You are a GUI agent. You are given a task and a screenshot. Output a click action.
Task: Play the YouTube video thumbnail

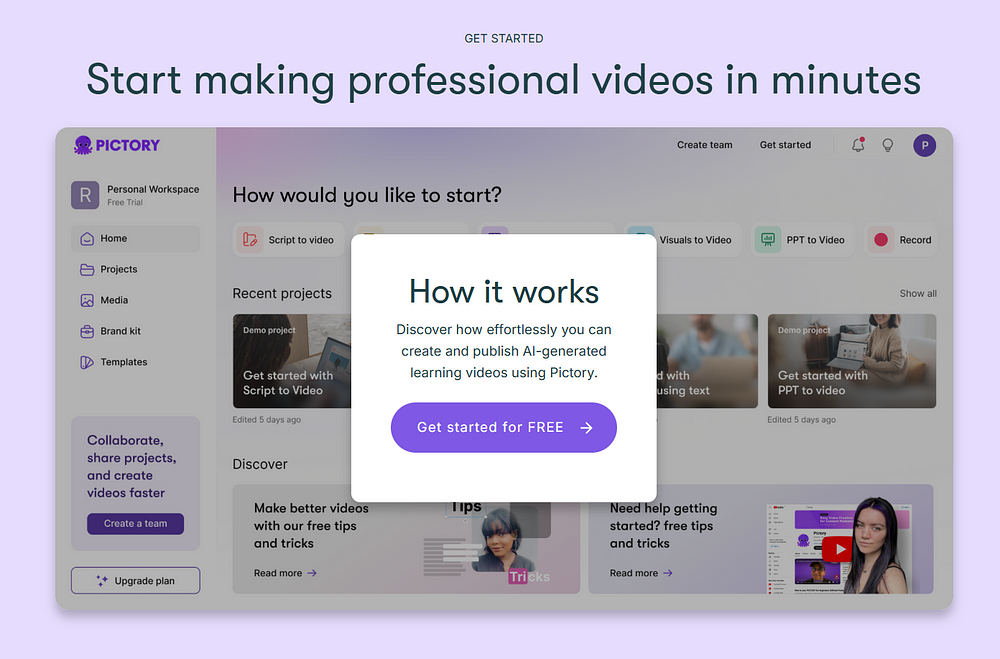(x=839, y=549)
